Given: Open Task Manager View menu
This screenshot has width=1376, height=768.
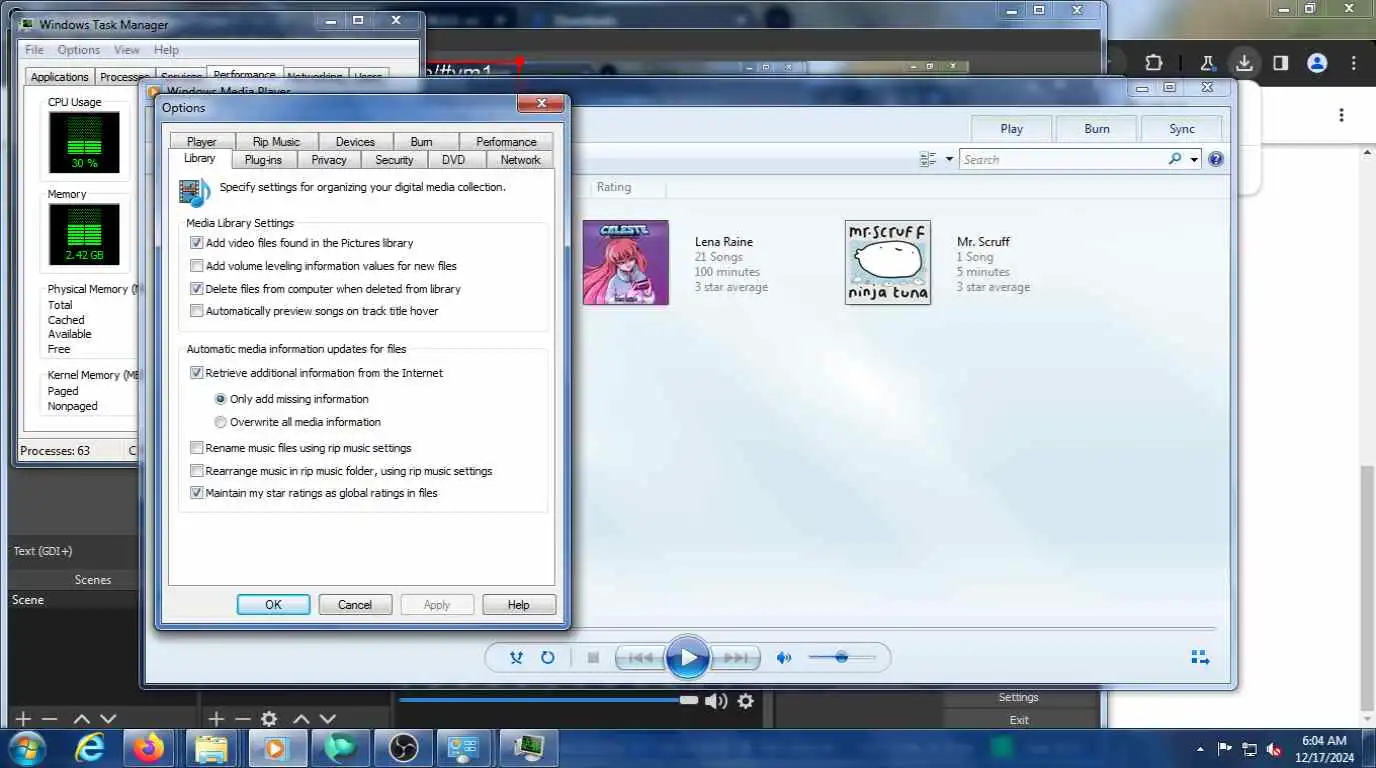Looking at the screenshot, I should pos(127,50).
